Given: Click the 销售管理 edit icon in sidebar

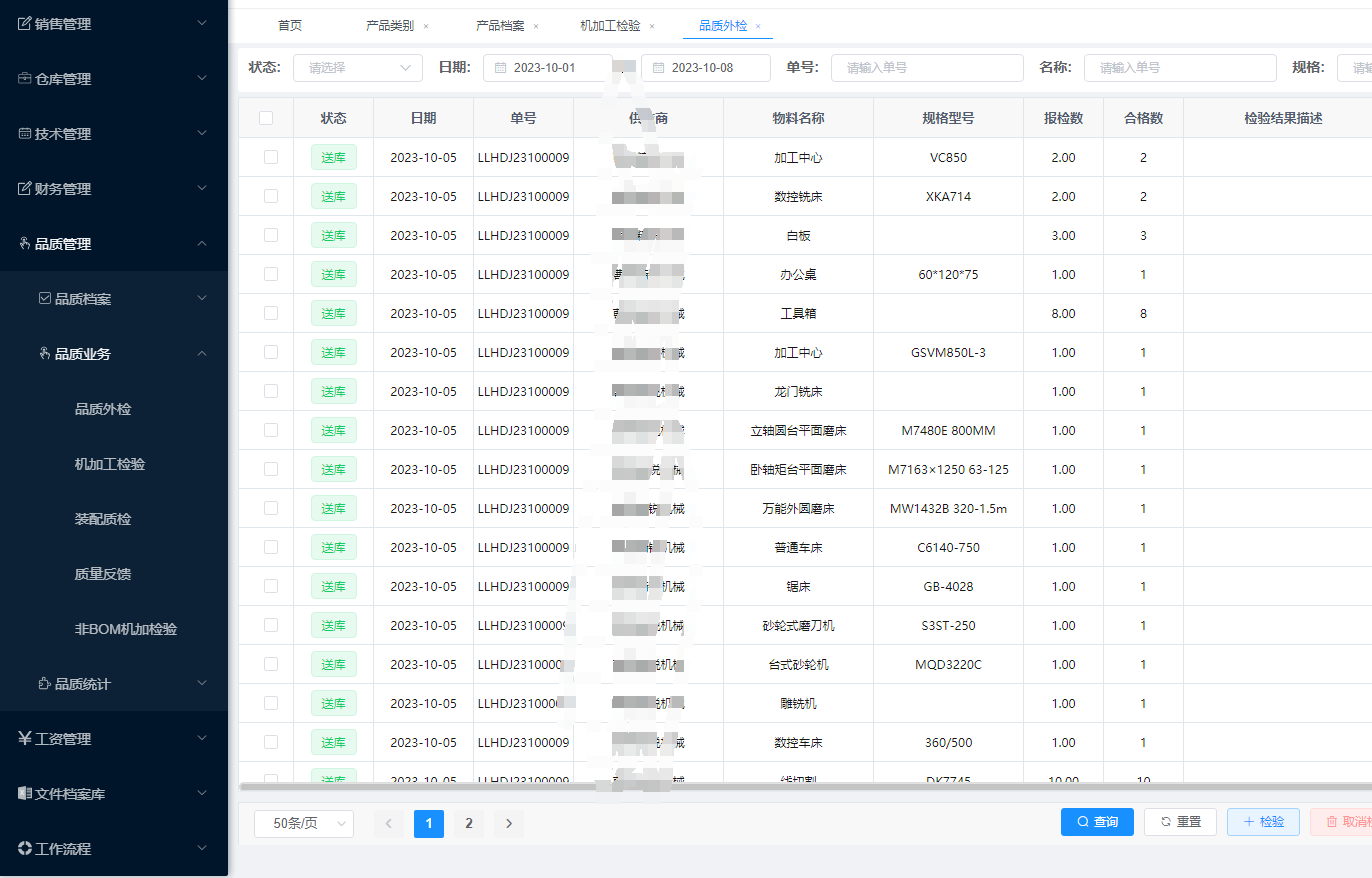Looking at the screenshot, I should 25,23.
